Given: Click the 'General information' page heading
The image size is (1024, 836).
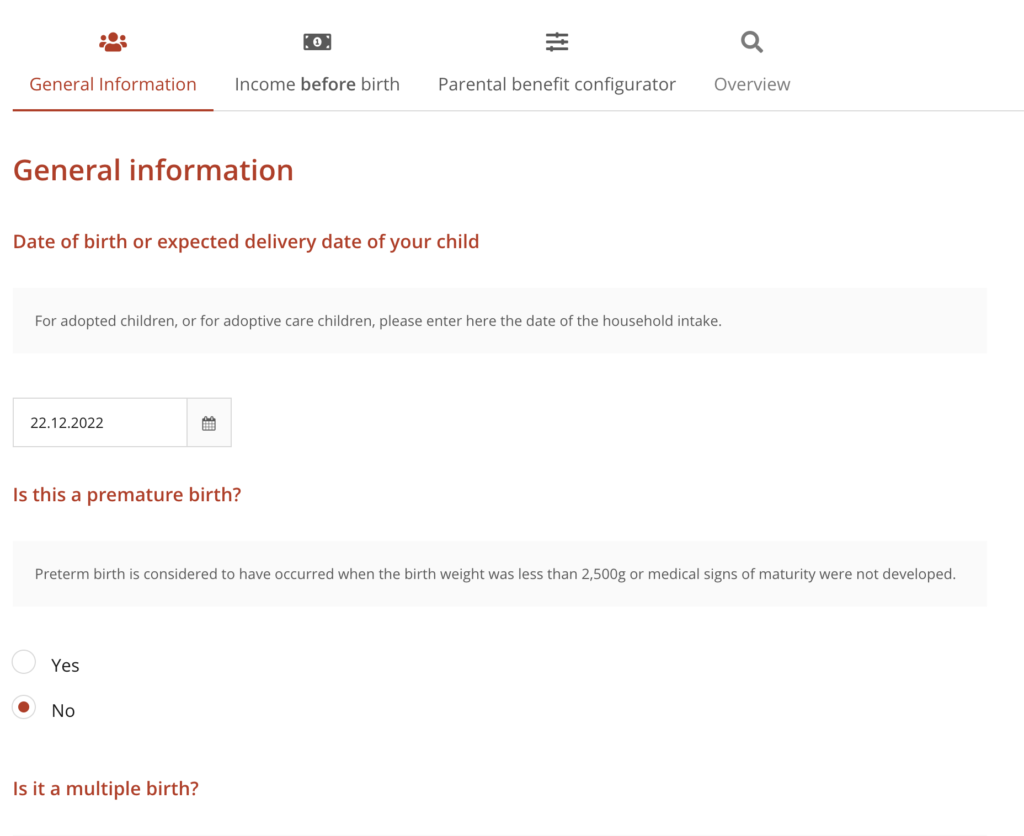Looking at the screenshot, I should coord(153,170).
